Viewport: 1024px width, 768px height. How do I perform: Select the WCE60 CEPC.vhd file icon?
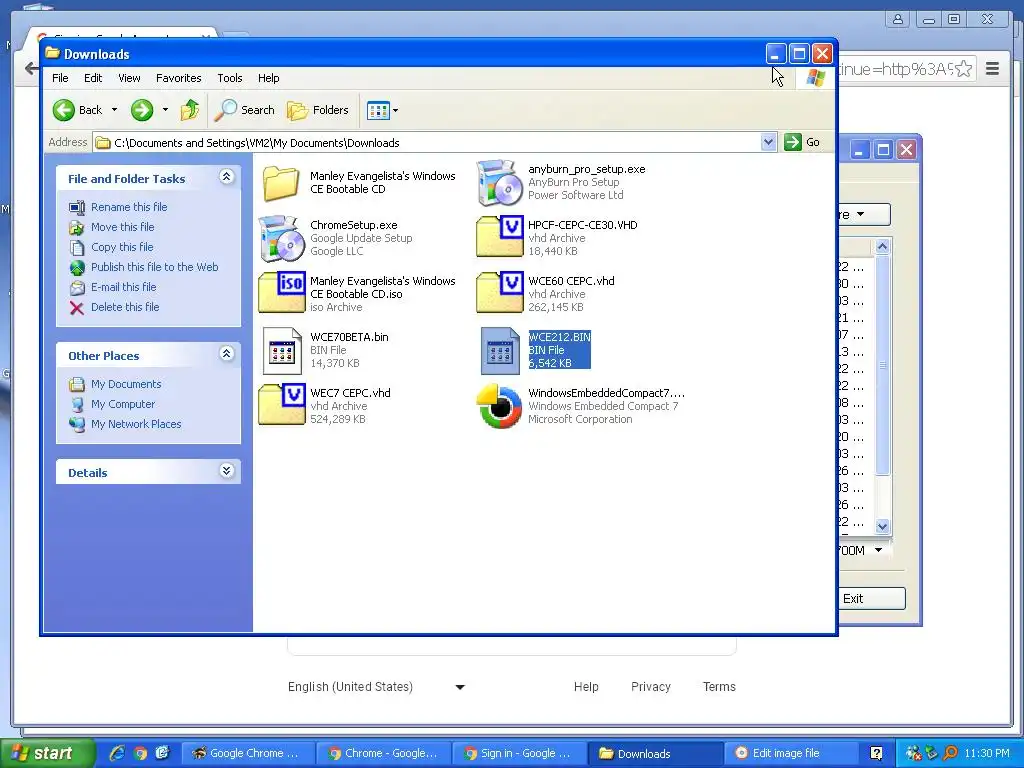[500, 292]
